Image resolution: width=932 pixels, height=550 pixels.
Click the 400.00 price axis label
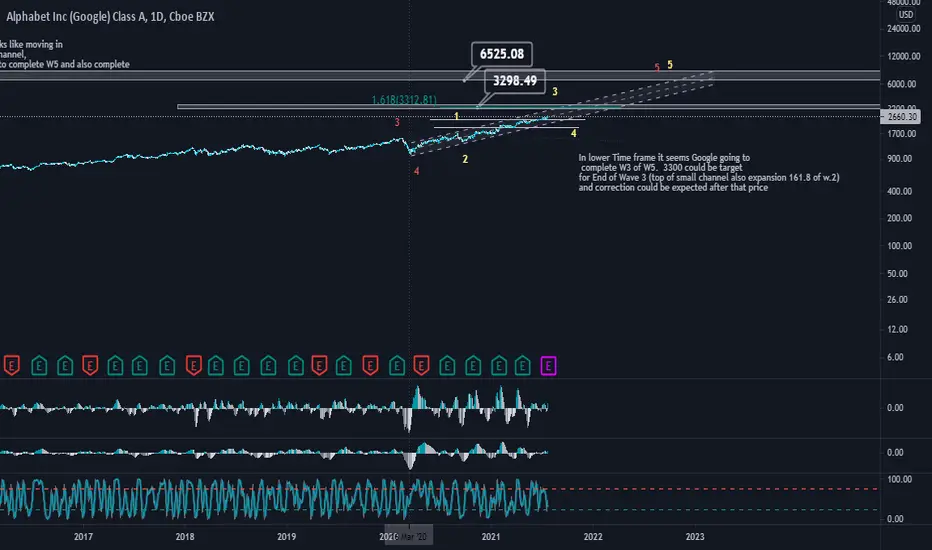[899, 191]
